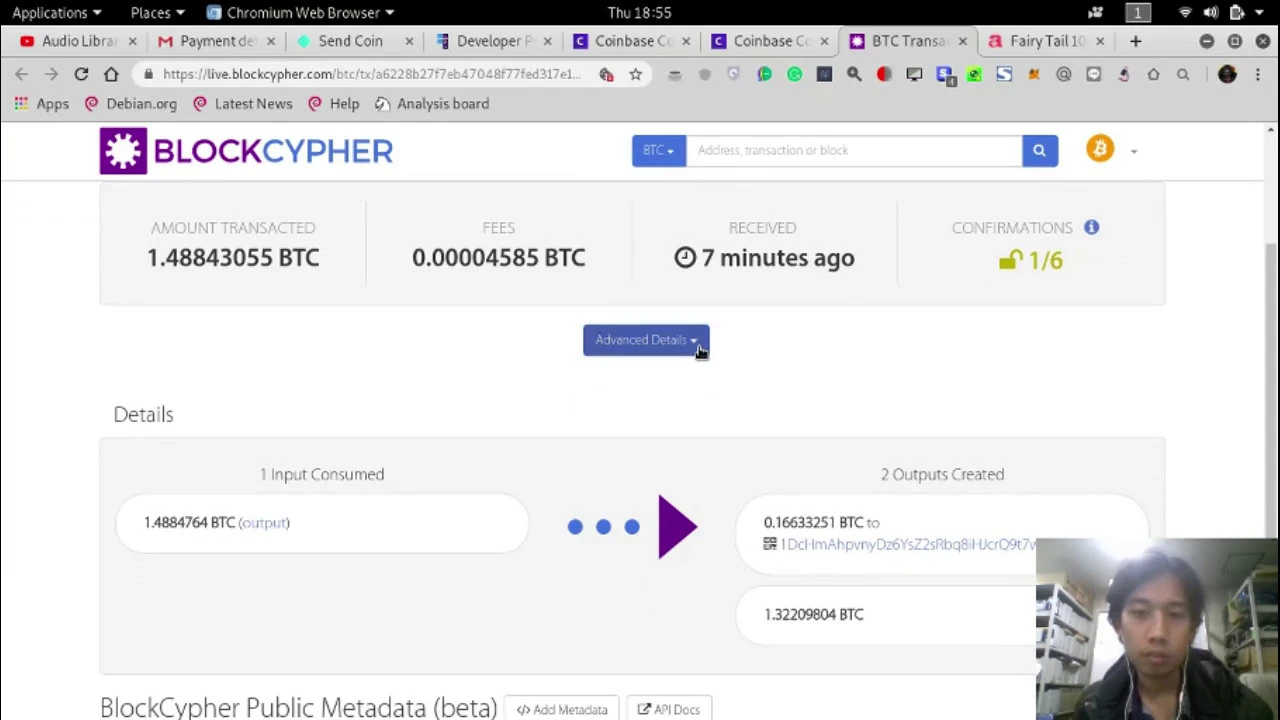This screenshot has height=720, width=1280.
Task: Click the 1.32209804 BTC output amount
Action: 814,614
